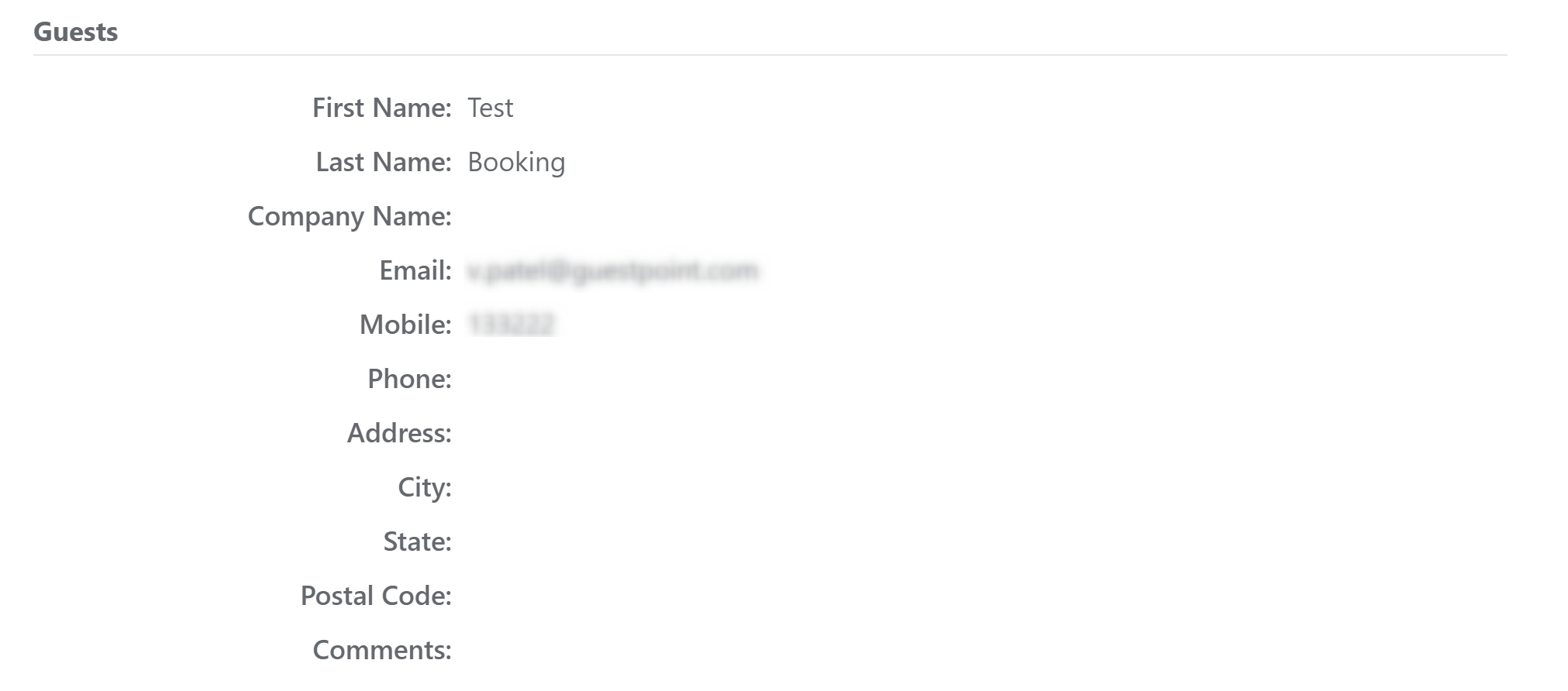Click the empty value beside Address

[543, 433]
